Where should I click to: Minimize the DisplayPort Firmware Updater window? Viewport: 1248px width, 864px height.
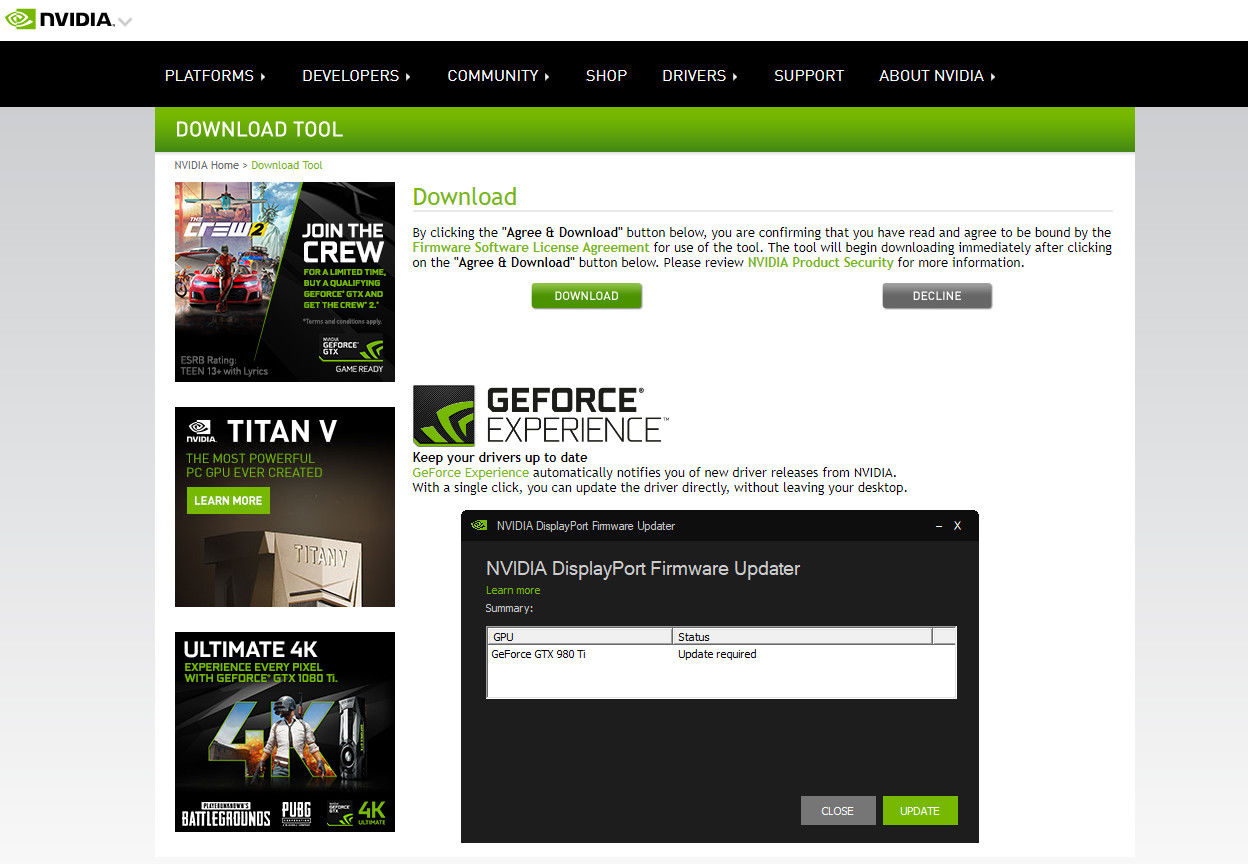[938, 525]
